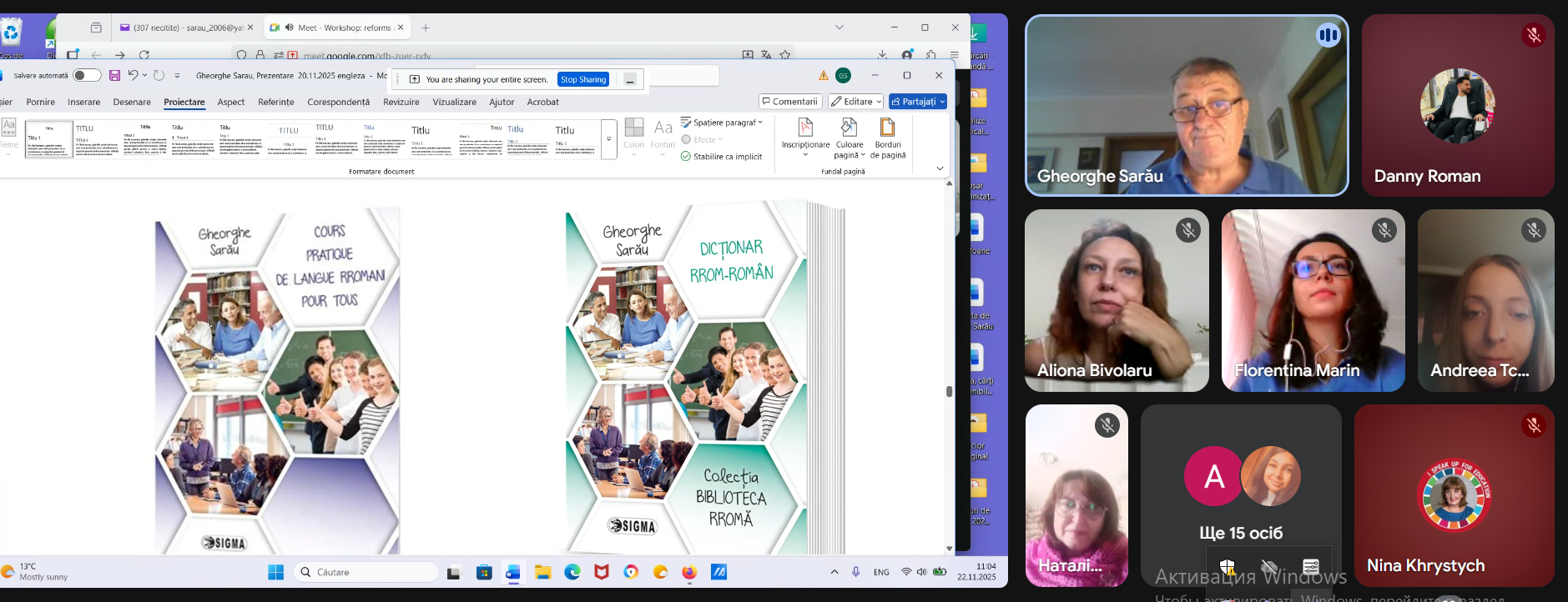Click the Save icon in Word's title bar
The width and height of the screenshot is (1568, 602).
click(x=115, y=76)
